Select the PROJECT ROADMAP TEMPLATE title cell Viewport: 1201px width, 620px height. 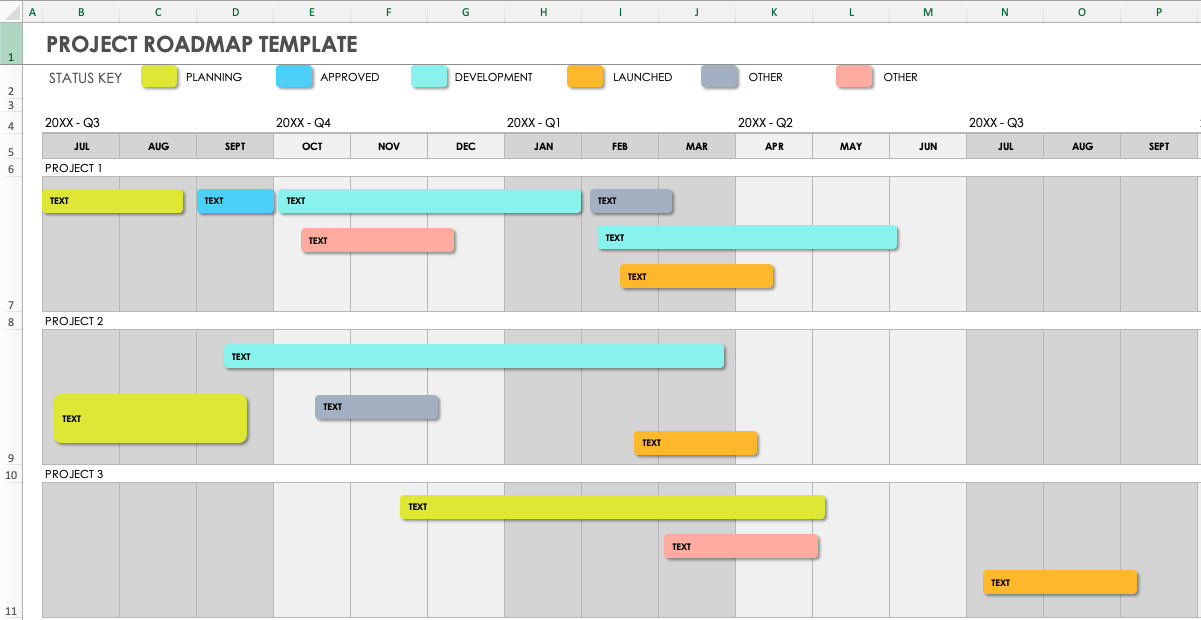coord(200,44)
